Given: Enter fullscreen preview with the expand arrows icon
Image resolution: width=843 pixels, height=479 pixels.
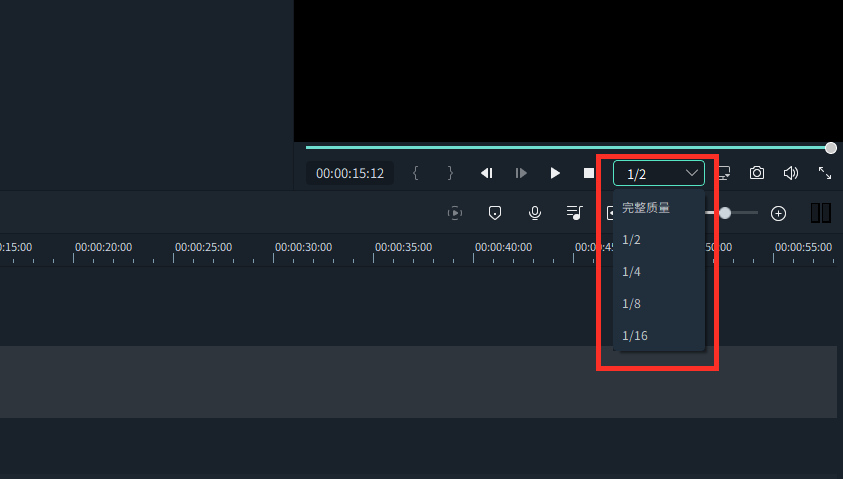Looking at the screenshot, I should [x=825, y=173].
